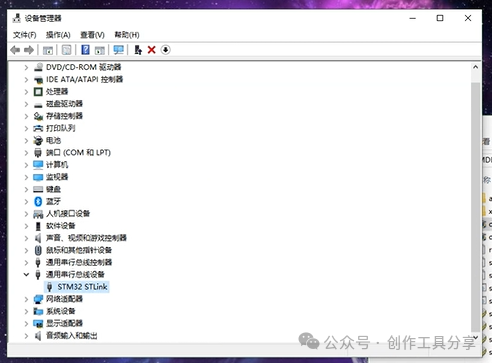Click the red X Uninstall device icon
This screenshot has height=363, width=492.
tap(152, 50)
